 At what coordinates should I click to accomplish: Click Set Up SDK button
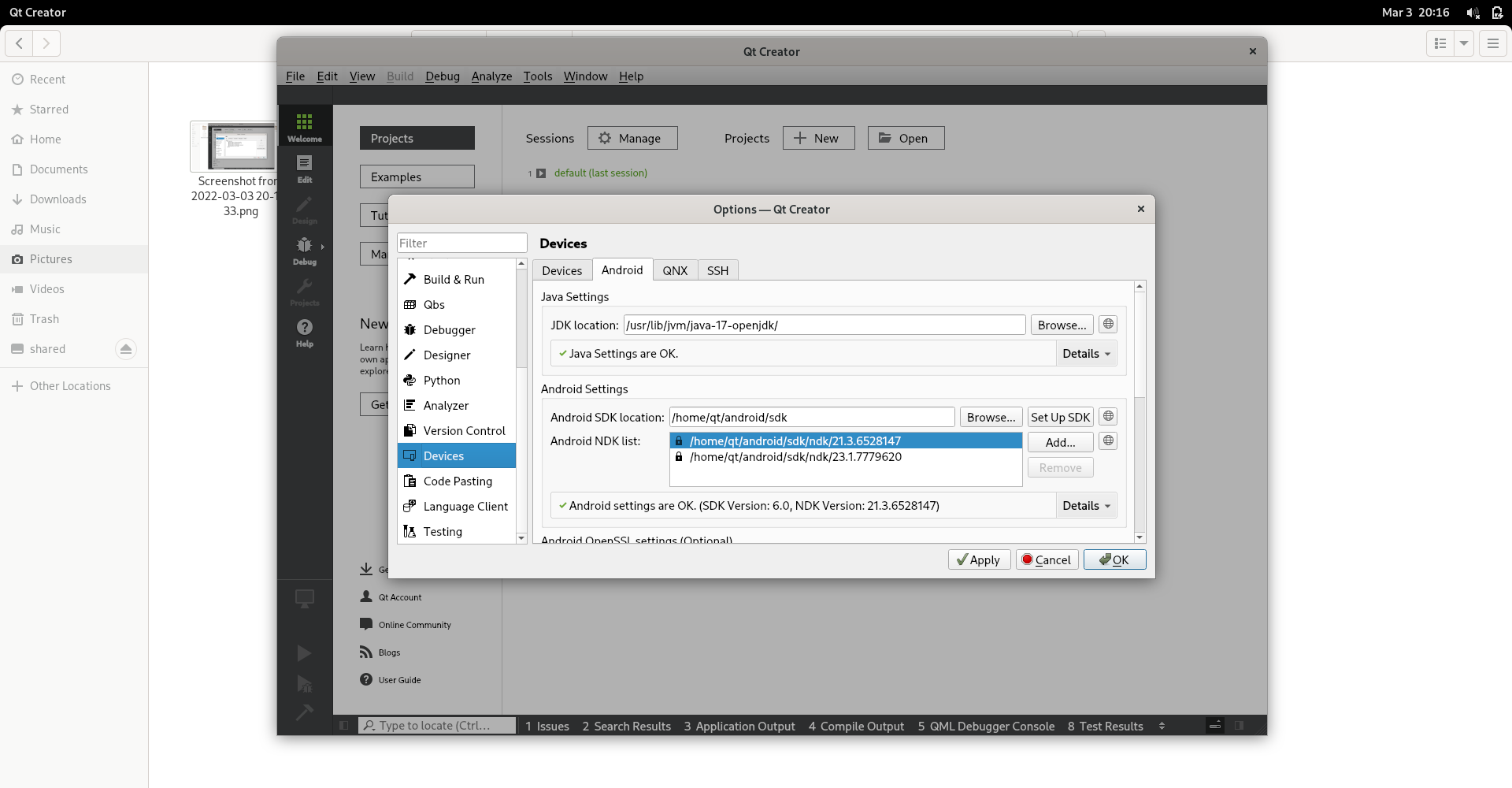coord(1060,417)
